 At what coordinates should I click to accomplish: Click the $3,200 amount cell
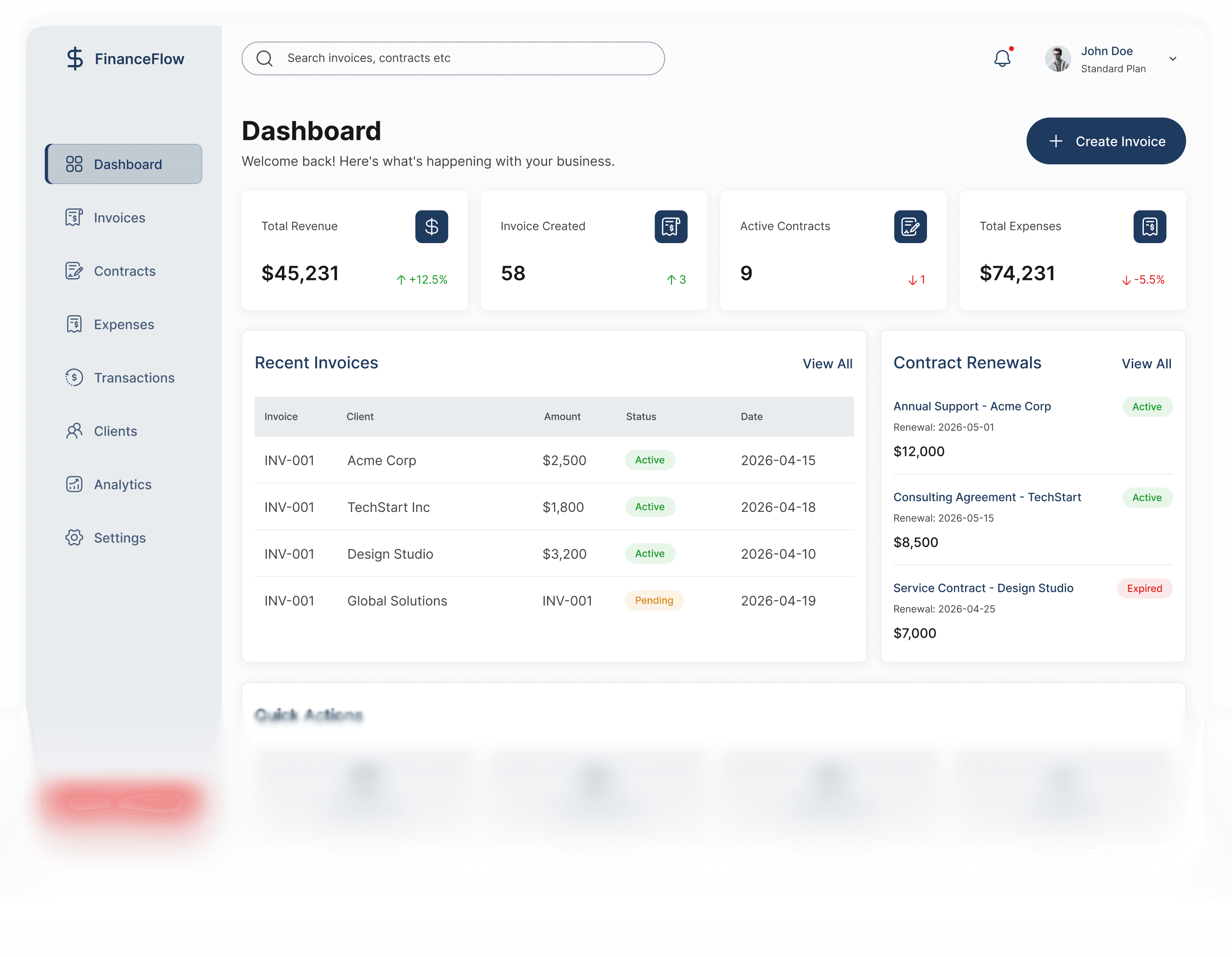pos(565,554)
